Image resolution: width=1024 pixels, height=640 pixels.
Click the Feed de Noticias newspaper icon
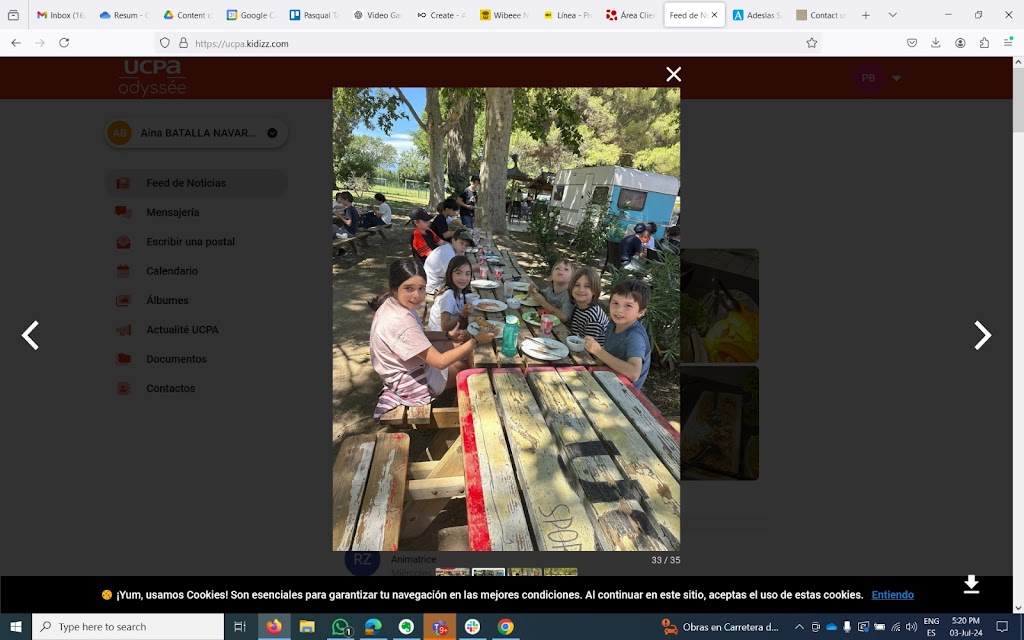pyautogui.click(x=123, y=184)
